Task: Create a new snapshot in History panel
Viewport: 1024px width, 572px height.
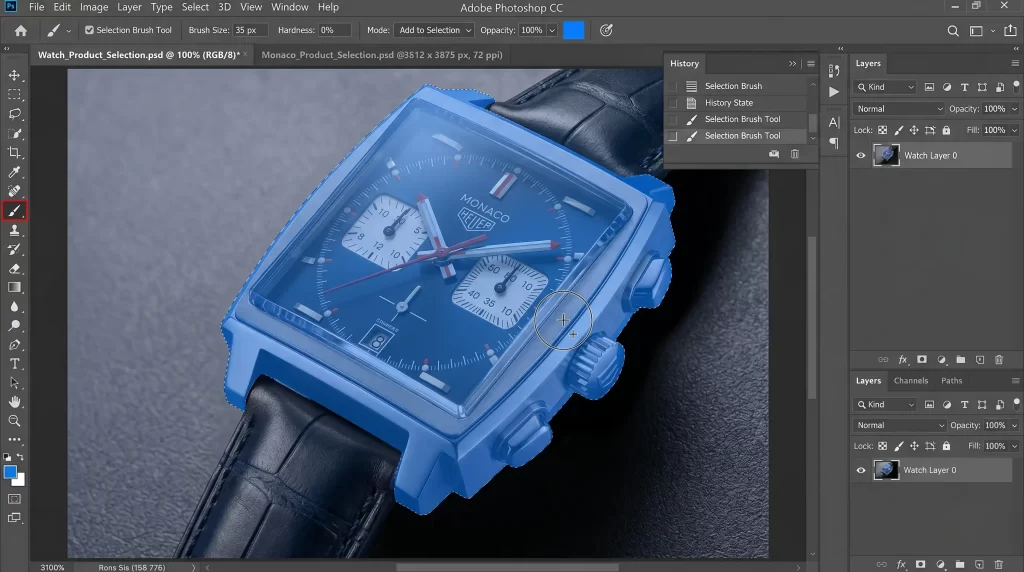Action: (x=774, y=154)
